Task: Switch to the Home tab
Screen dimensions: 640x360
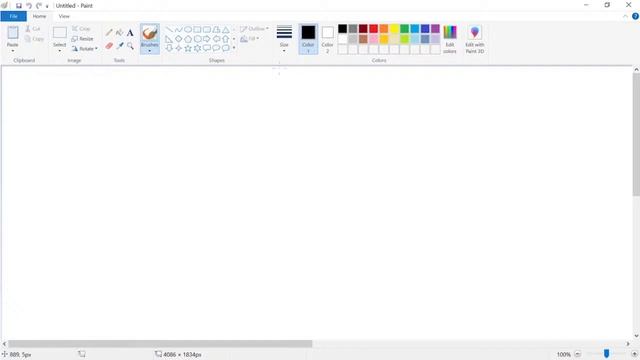Action: click(x=39, y=16)
